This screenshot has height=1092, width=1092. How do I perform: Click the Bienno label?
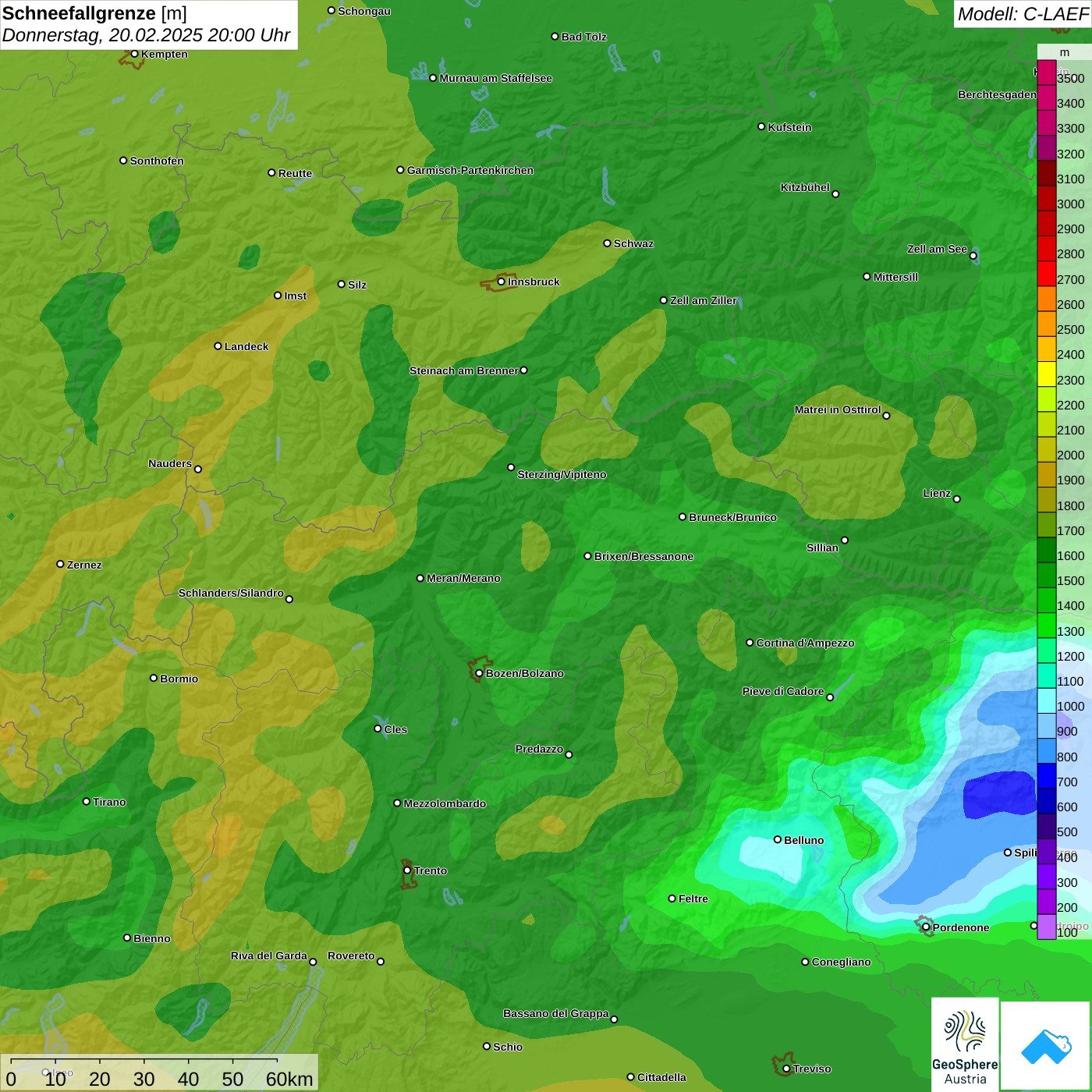(151, 938)
